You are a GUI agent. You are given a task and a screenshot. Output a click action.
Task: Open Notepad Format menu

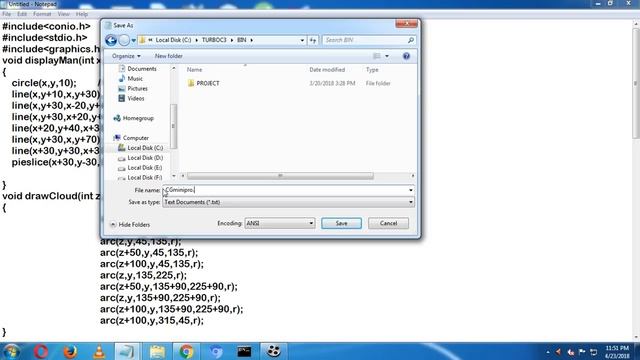tap(42, 14)
